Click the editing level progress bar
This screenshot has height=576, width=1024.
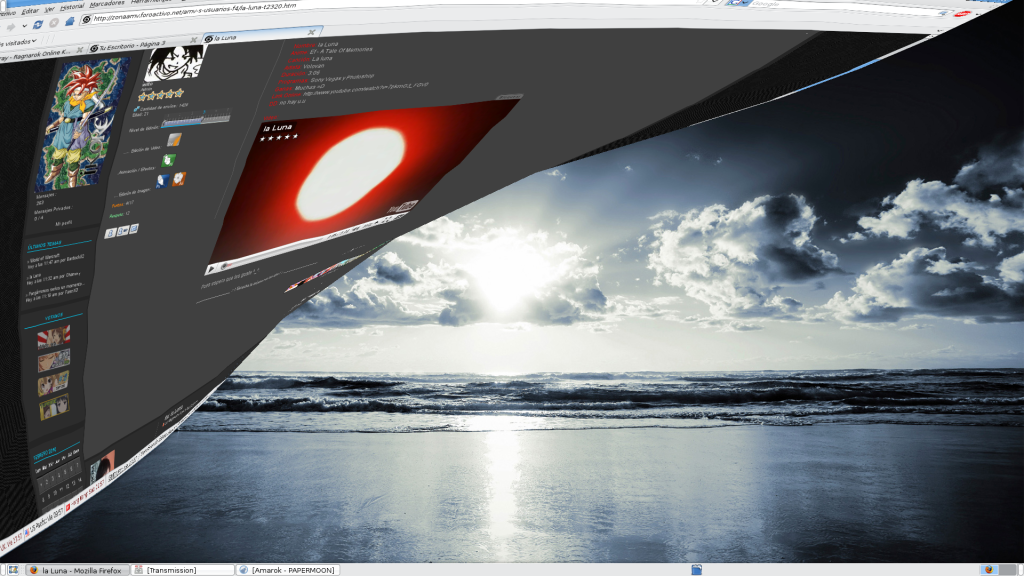click(x=195, y=120)
